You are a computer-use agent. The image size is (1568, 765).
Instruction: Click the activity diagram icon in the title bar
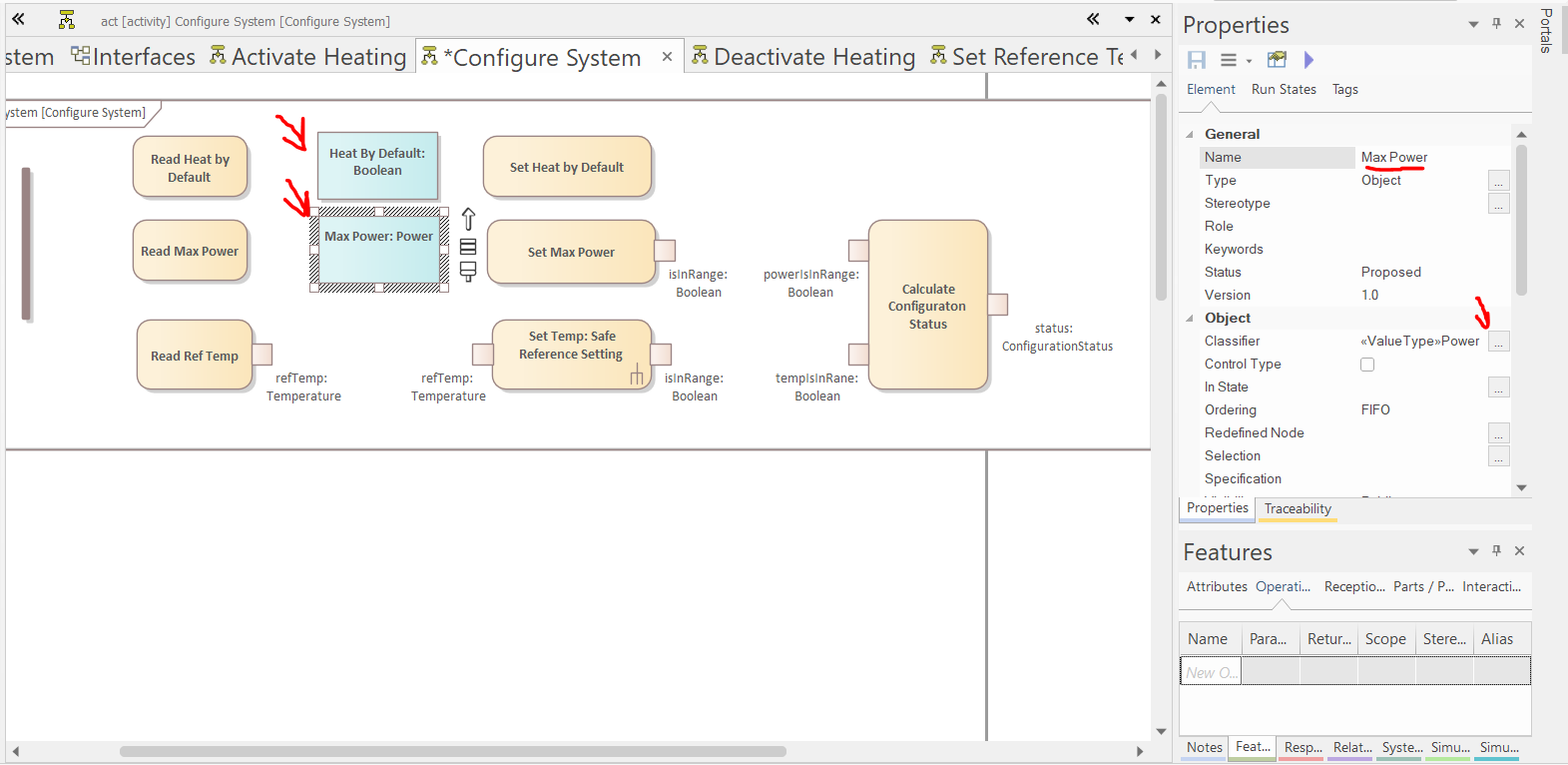[67, 20]
